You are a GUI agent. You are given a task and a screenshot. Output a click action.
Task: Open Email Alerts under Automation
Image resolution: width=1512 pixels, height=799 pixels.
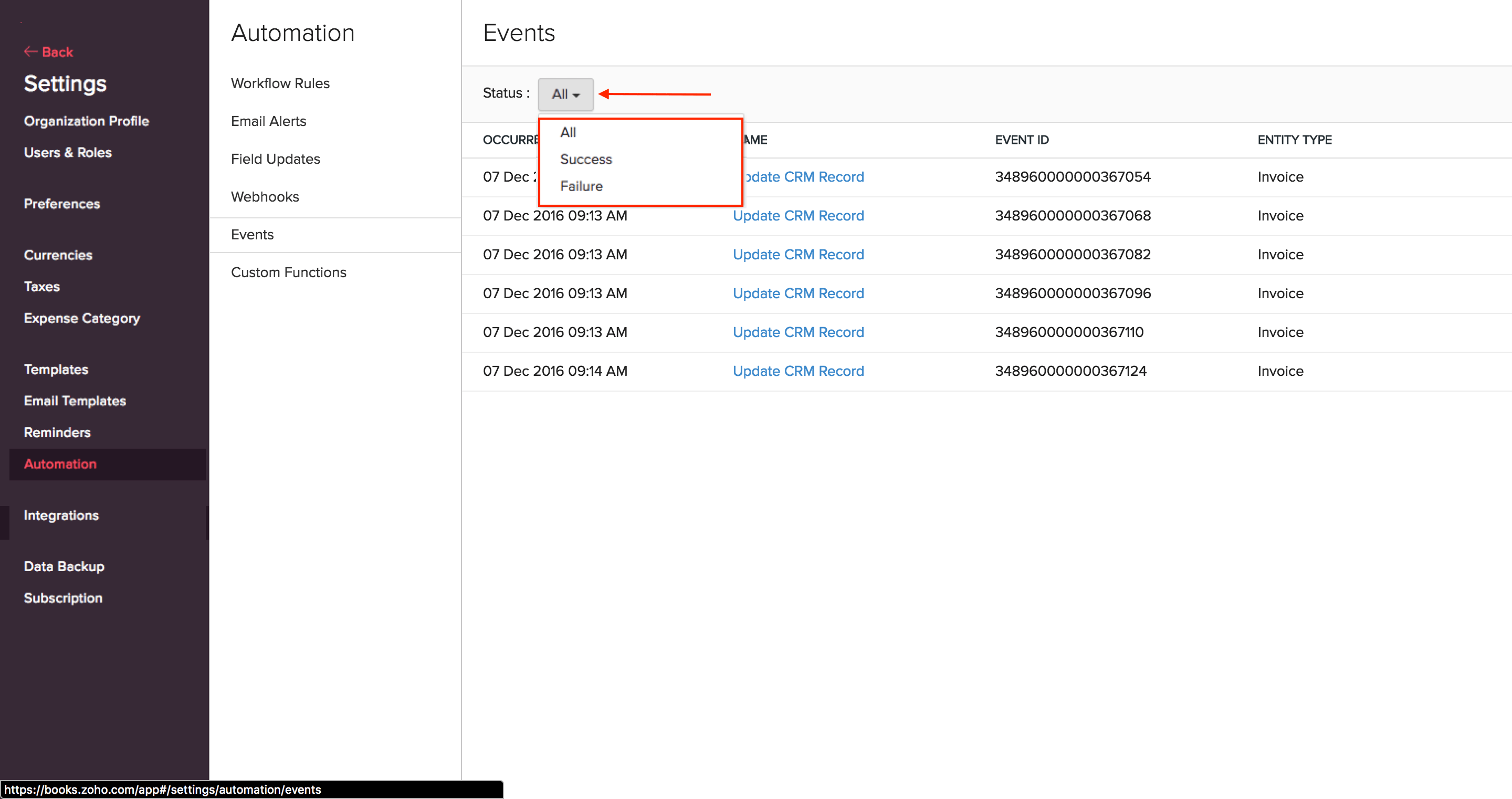click(268, 121)
